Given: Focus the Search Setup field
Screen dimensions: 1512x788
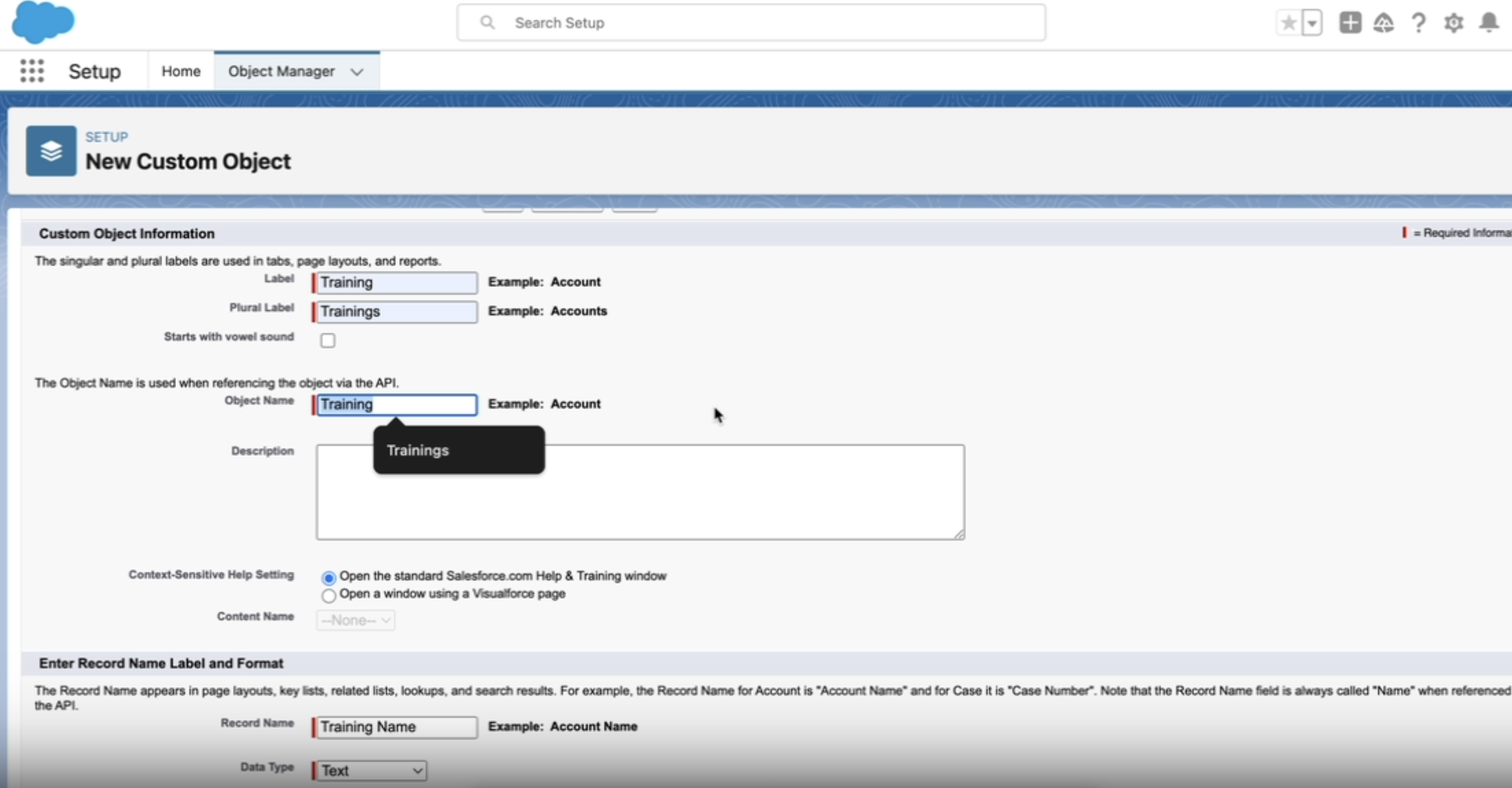Looking at the screenshot, I should (751, 22).
